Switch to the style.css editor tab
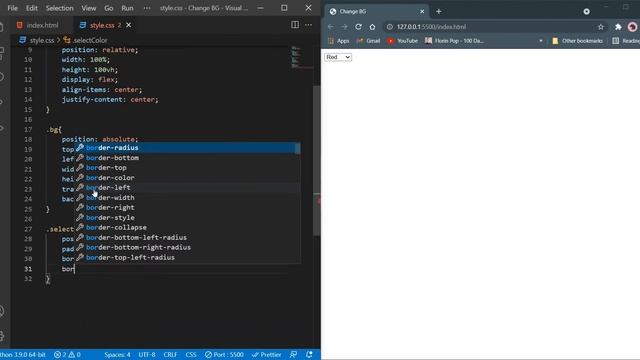640x360 pixels. (102, 25)
